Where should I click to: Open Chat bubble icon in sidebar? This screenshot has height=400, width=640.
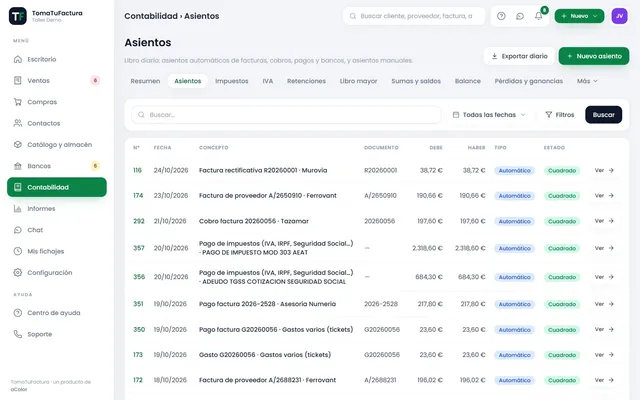click(x=18, y=230)
